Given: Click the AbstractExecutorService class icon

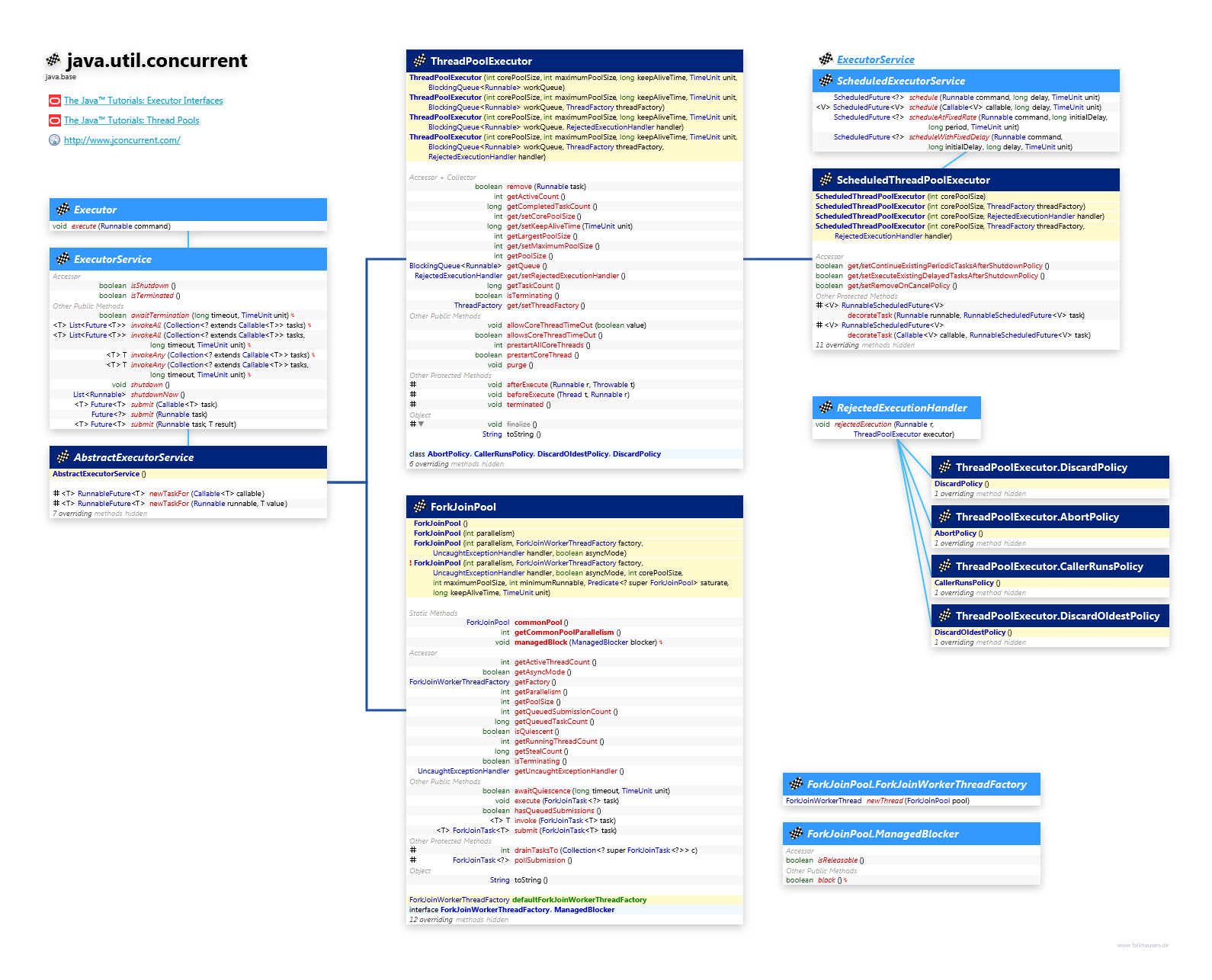Looking at the screenshot, I should pos(63,457).
